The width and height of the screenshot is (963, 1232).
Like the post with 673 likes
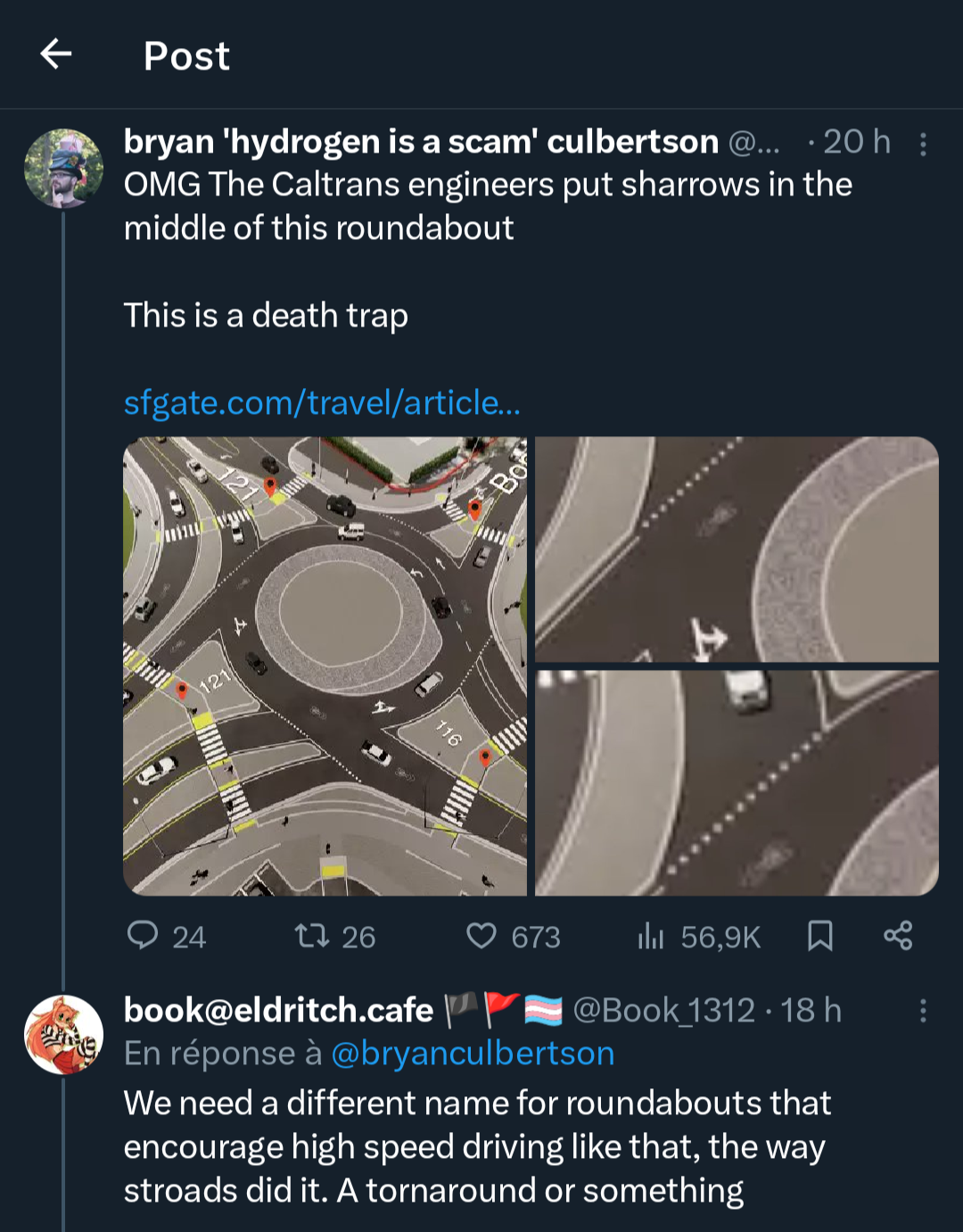pyautogui.click(x=481, y=936)
